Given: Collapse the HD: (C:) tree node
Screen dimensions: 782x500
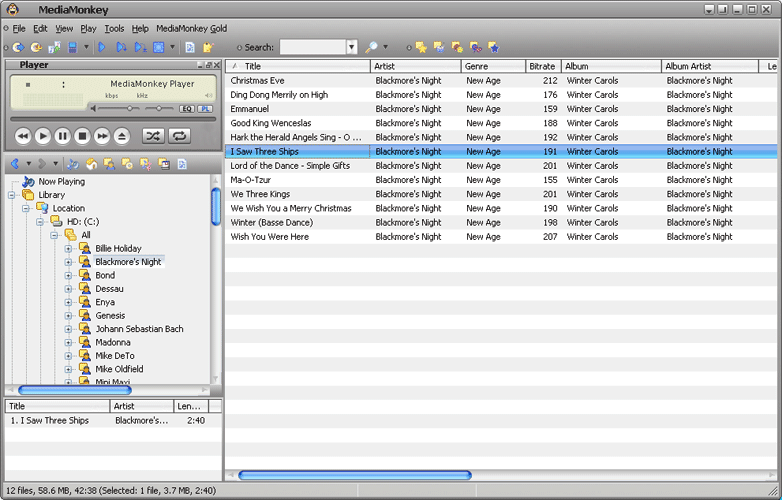Looking at the screenshot, I should tap(39, 222).
